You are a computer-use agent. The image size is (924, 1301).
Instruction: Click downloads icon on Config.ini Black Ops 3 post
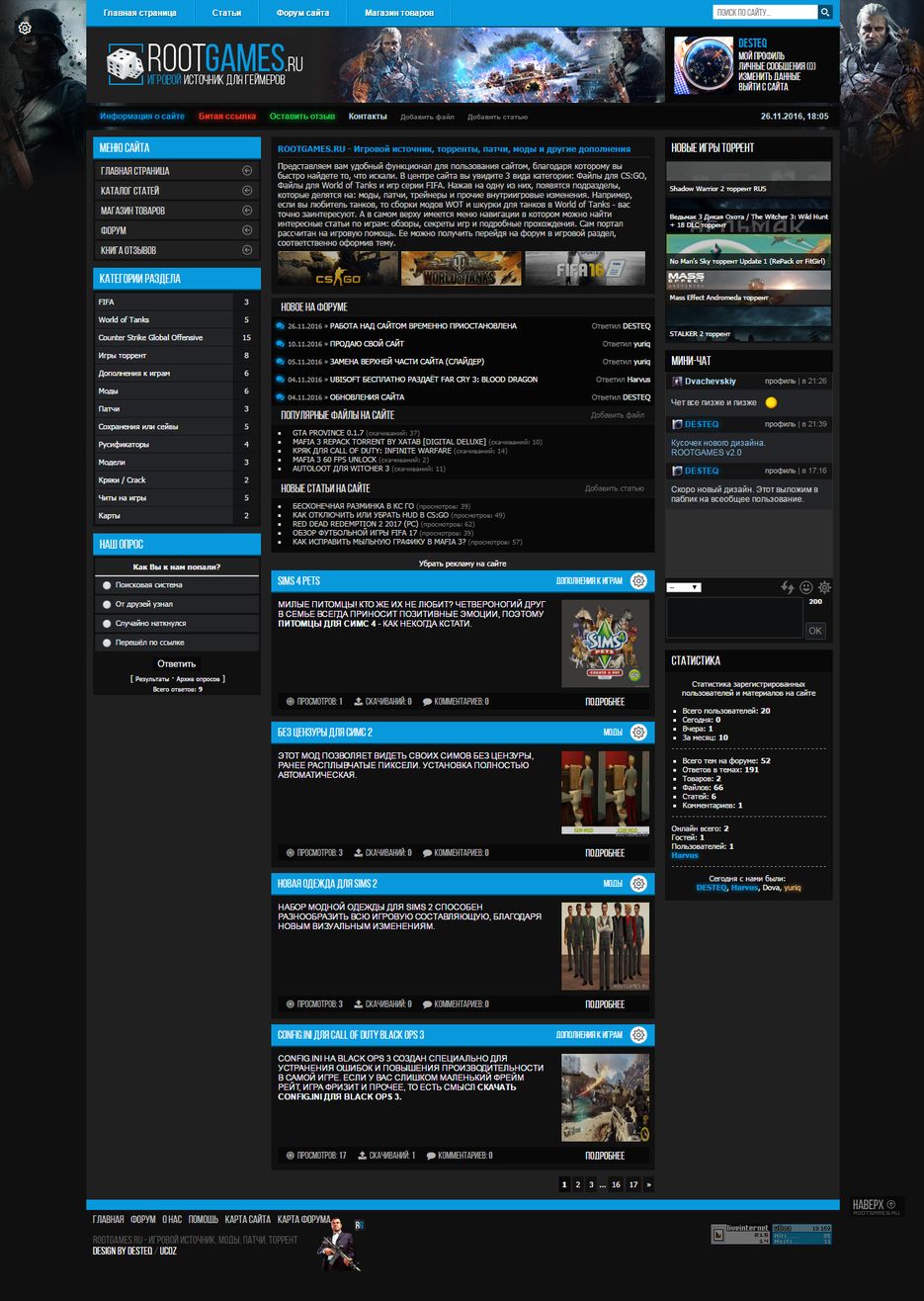tap(363, 1156)
